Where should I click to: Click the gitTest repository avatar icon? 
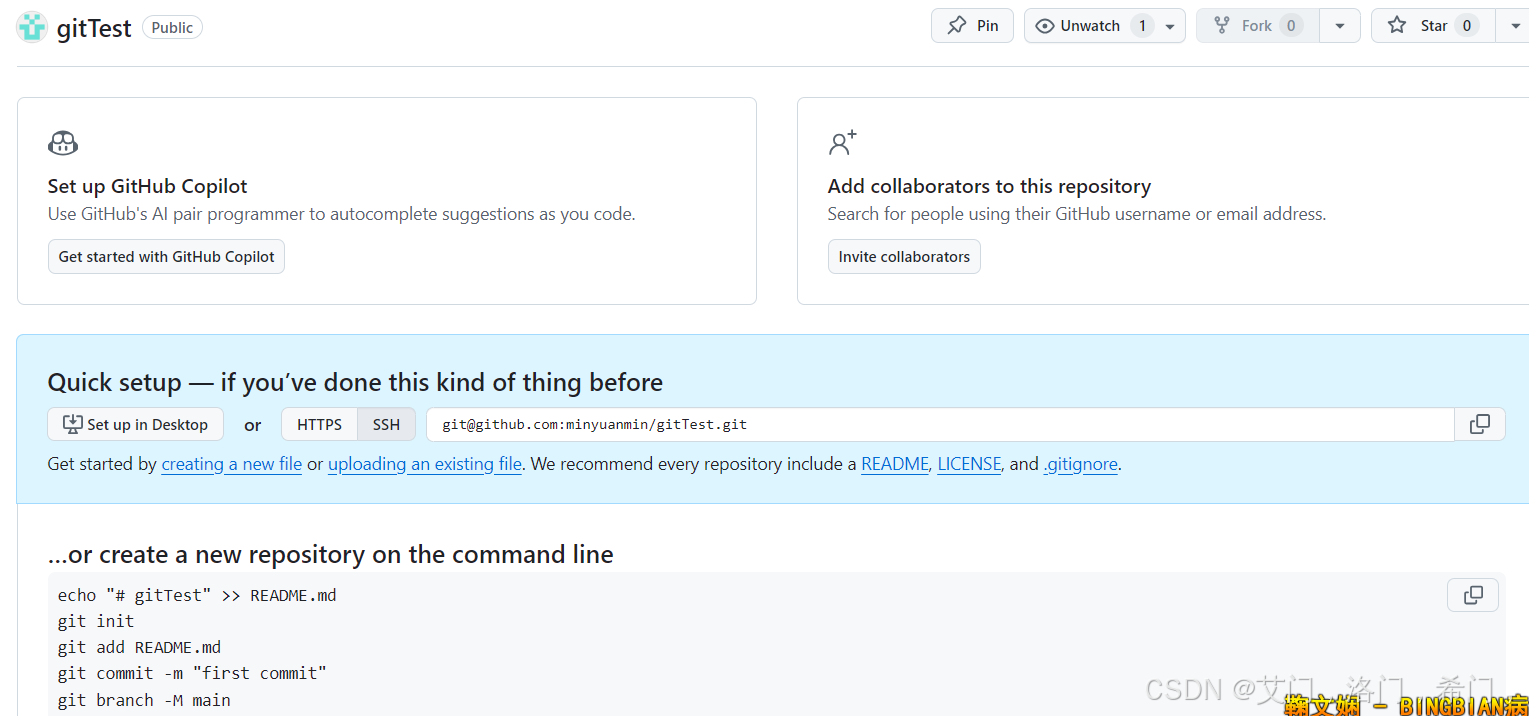point(32,27)
